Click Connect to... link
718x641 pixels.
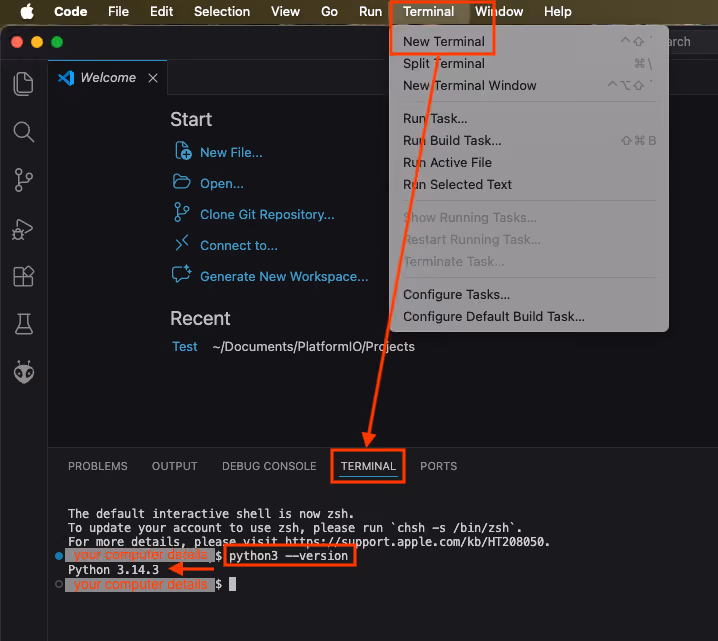click(239, 246)
